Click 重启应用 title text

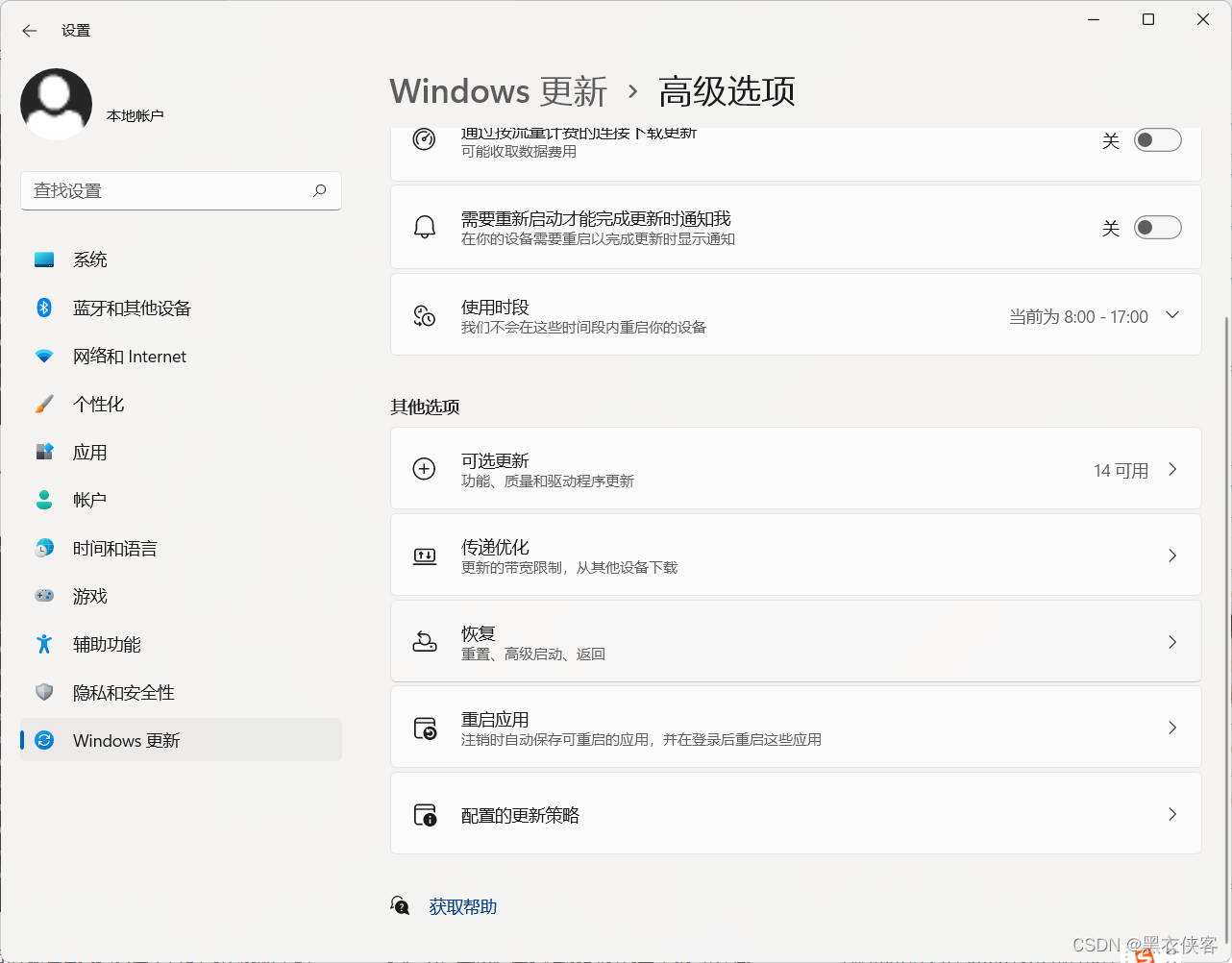495,719
